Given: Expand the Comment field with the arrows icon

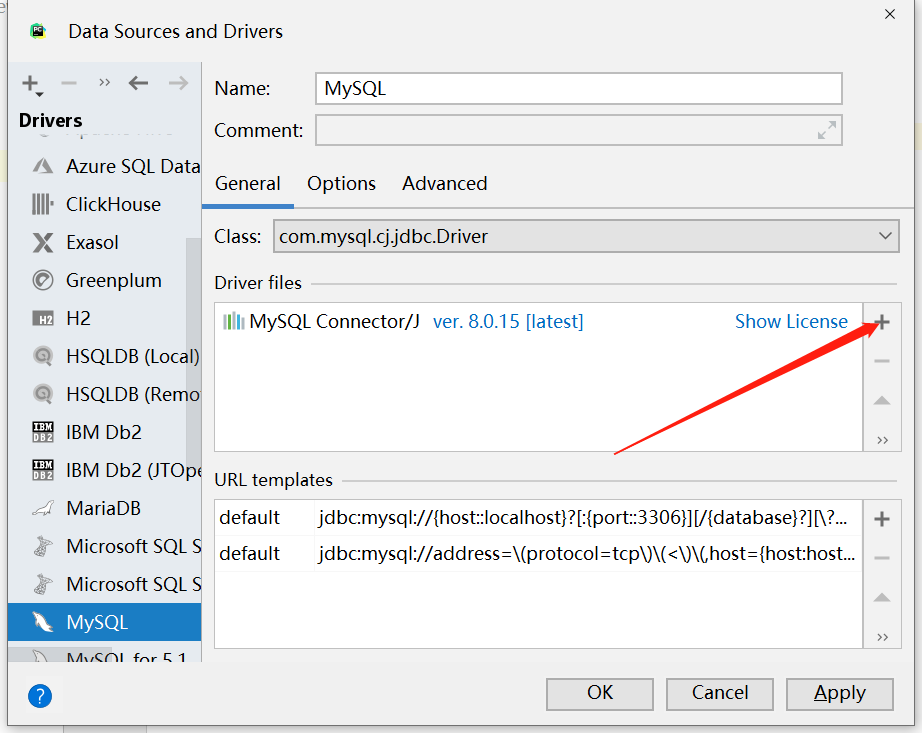Looking at the screenshot, I should point(827,130).
